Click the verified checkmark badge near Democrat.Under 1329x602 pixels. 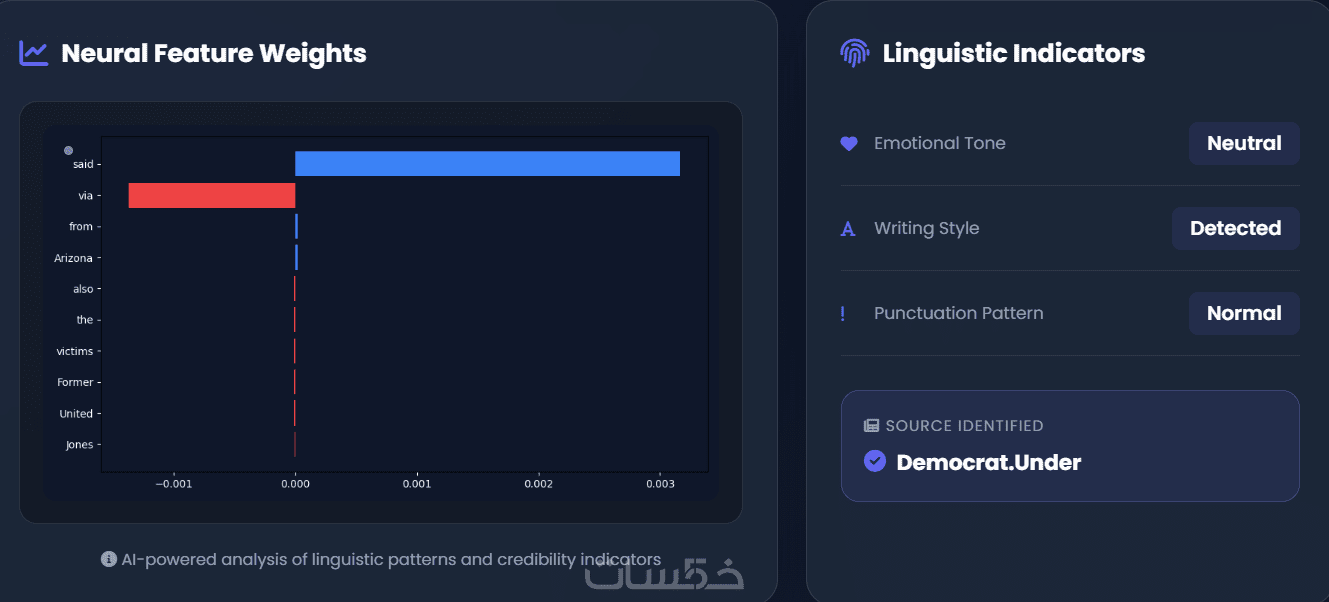tap(875, 461)
